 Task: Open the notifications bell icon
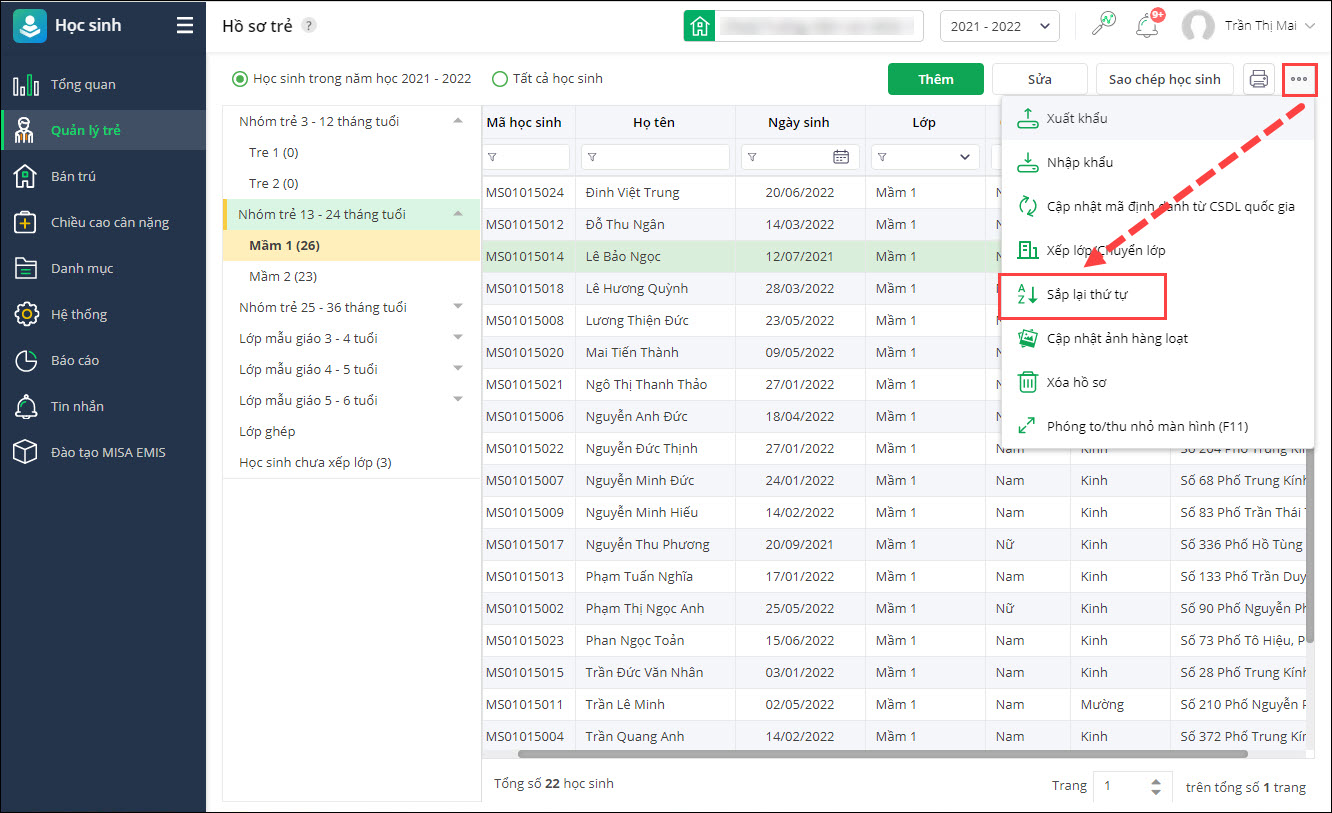(x=1147, y=26)
